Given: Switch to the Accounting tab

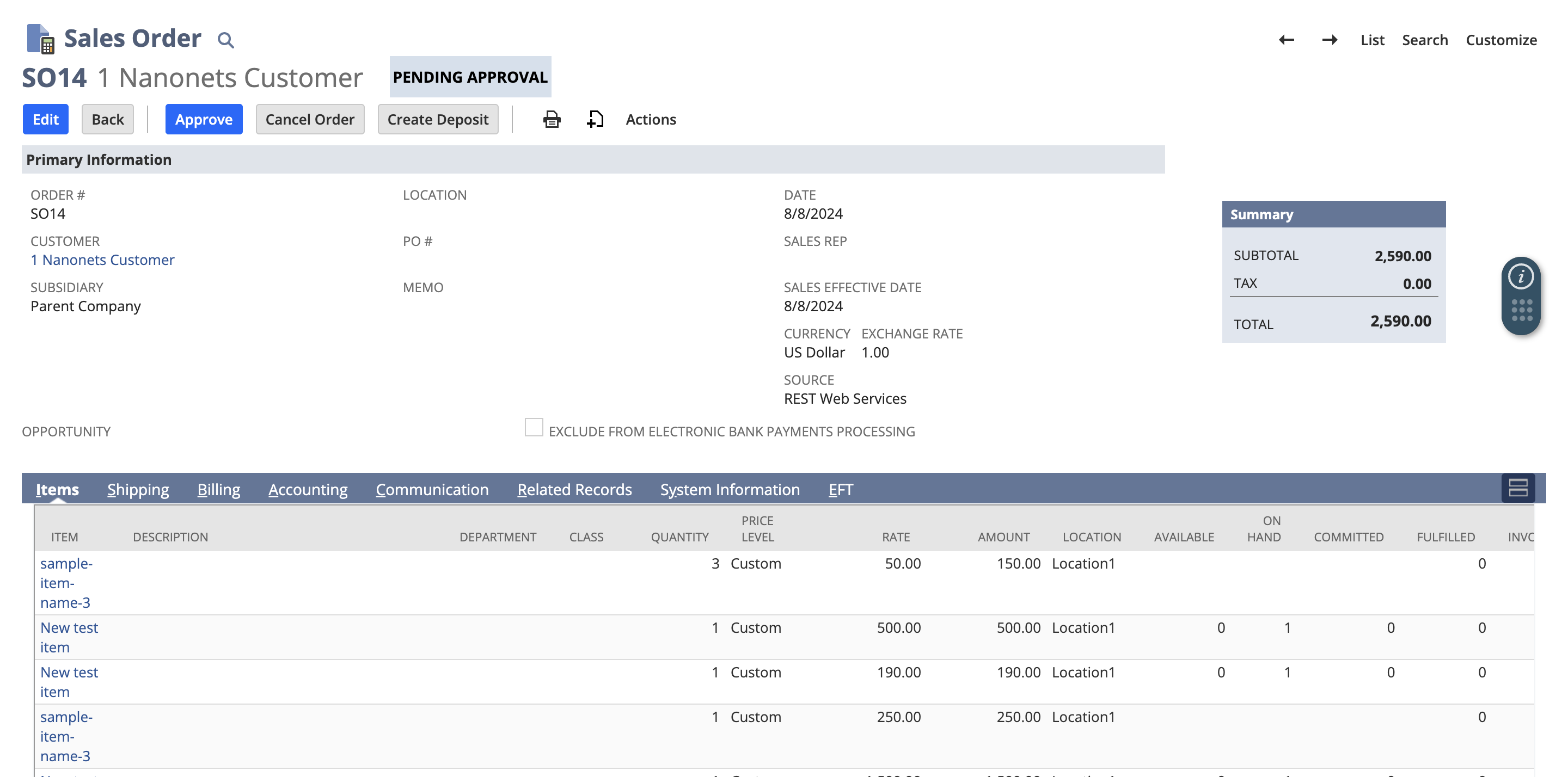Looking at the screenshot, I should pyautogui.click(x=308, y=489).
